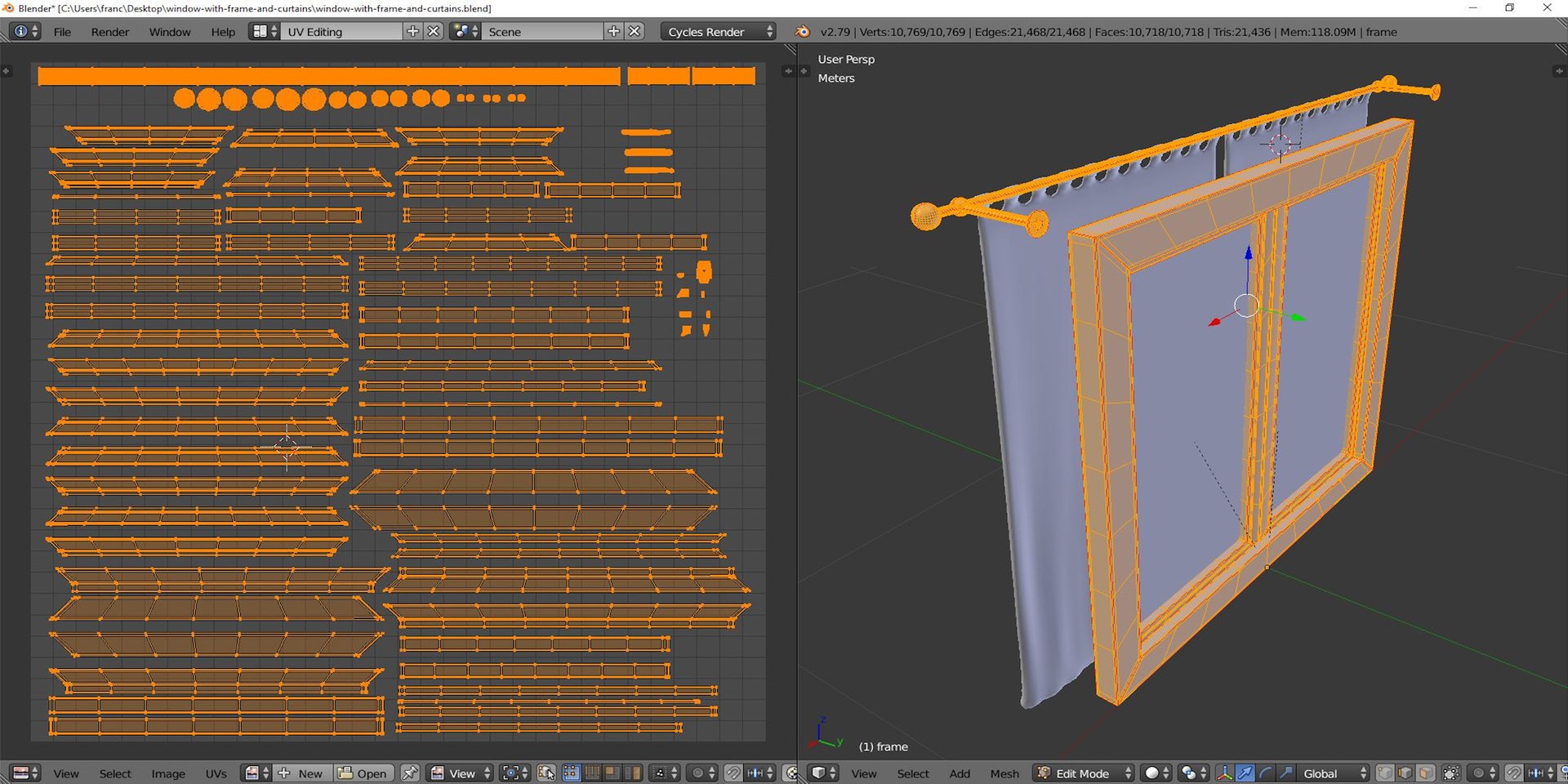Open the Info editor type selector
Image resolution: width=1568 pixels, height=784 pixels.
pyautogui.click(x=24, y=32)
